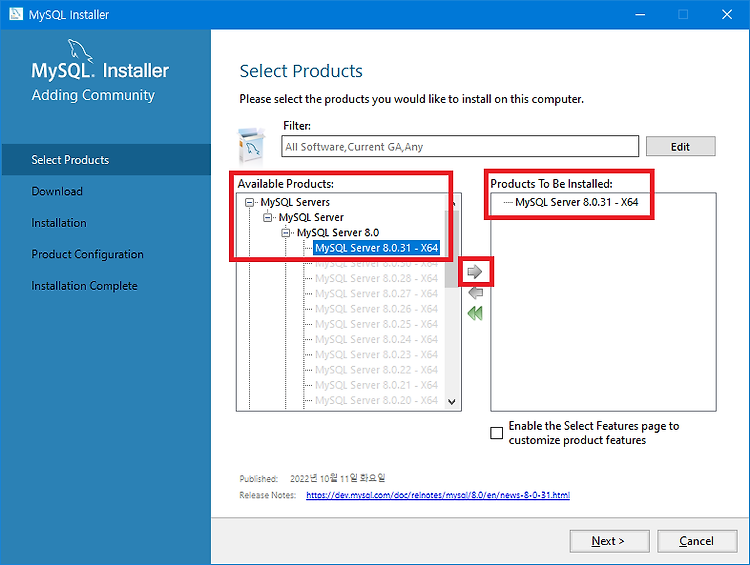750x565 pixels.
Task: Click the available products scrollbar down arrow
Action: click(452, 402)
